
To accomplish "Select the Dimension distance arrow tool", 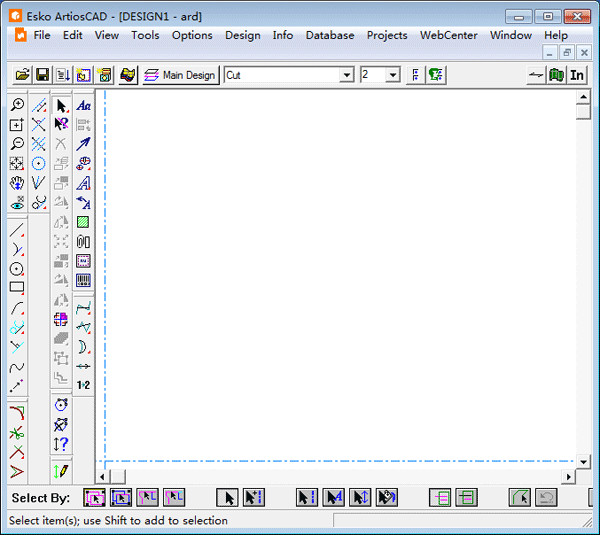I will point(83,366).
